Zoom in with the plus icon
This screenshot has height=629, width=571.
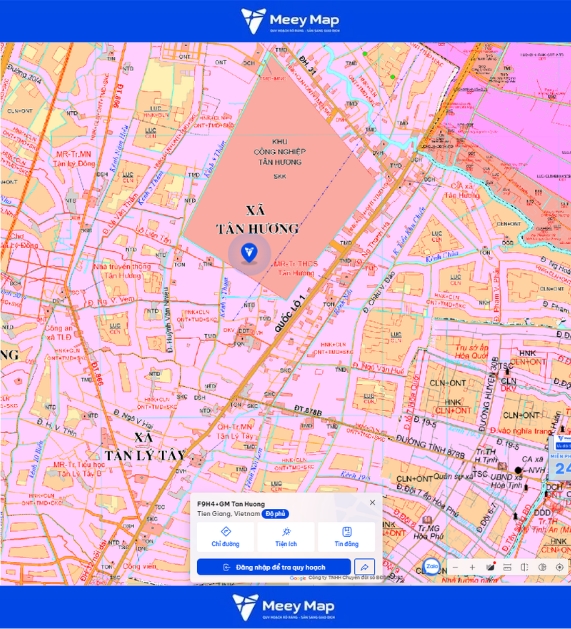472,567
